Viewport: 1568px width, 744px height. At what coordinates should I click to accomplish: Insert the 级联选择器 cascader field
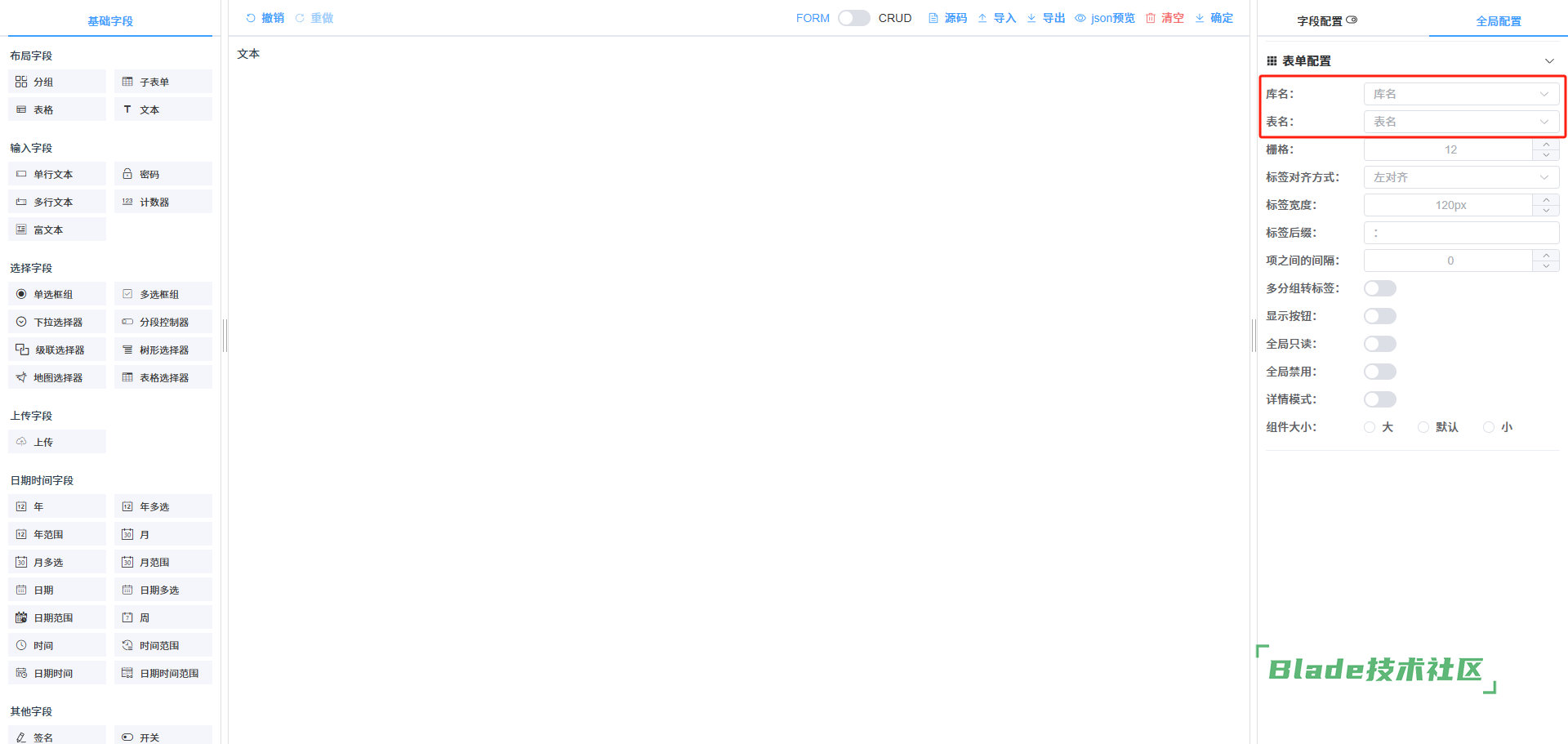coord(57,350)
